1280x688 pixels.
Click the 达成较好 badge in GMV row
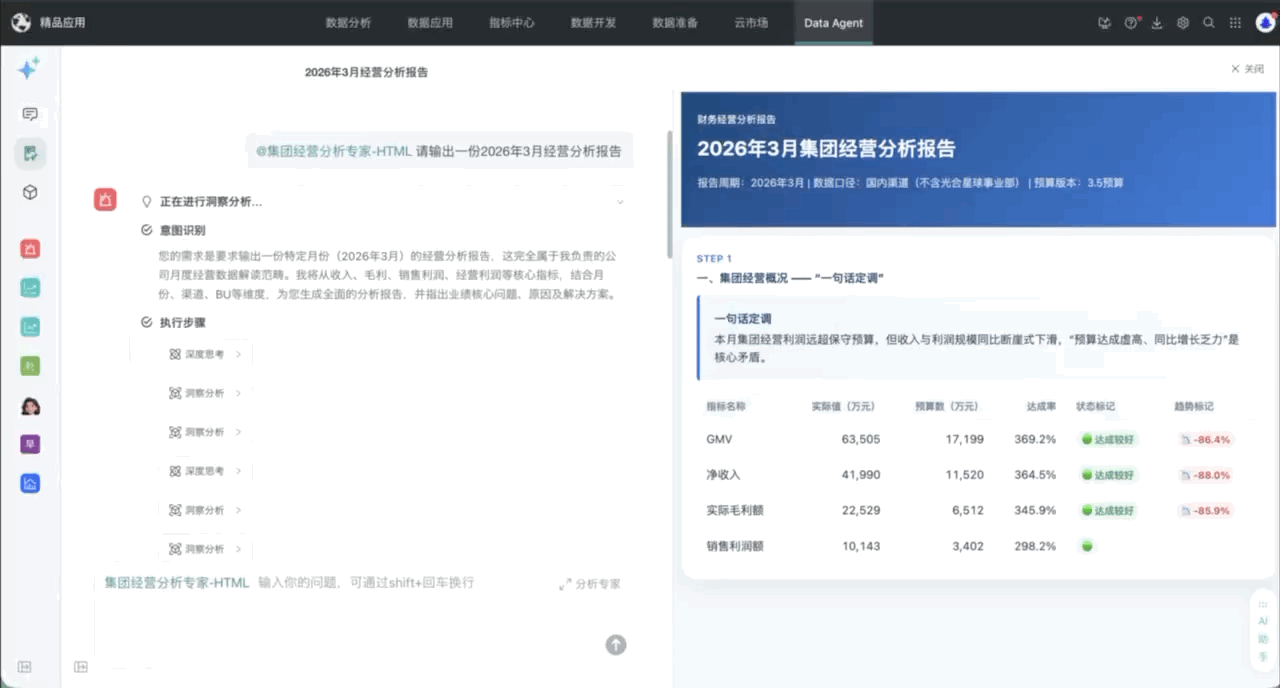[x=1109, y=439]
